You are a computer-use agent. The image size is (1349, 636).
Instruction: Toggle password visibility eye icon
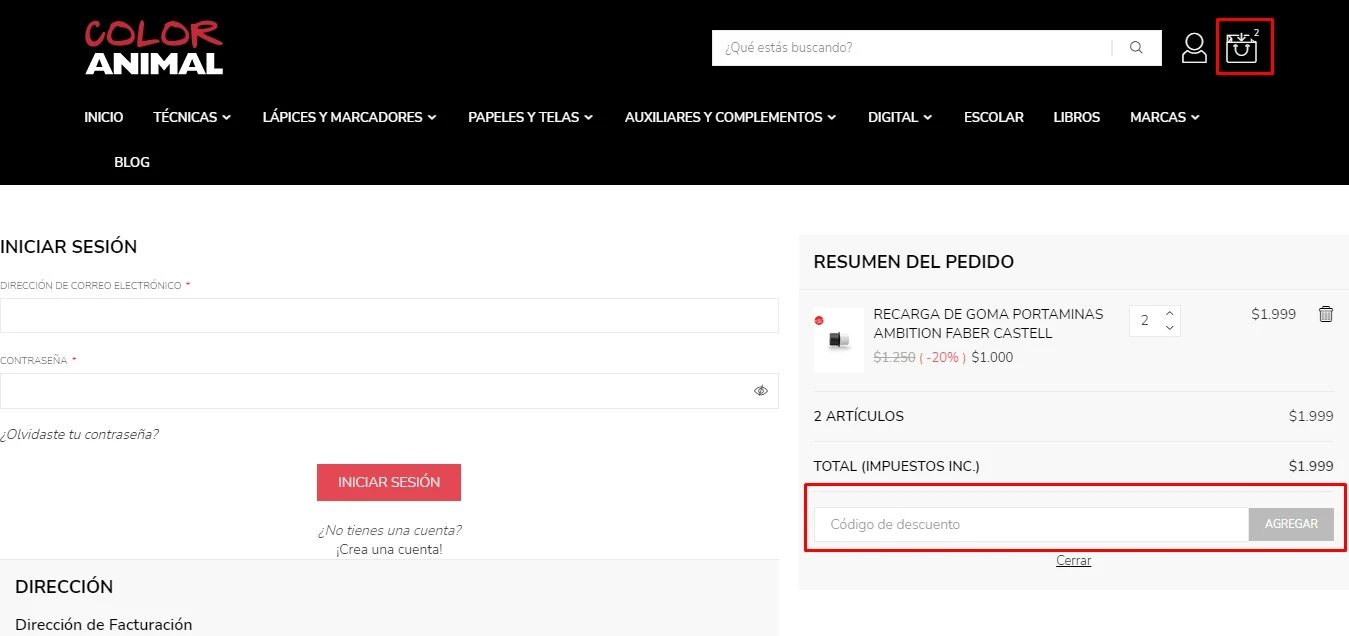click(761, 391)
